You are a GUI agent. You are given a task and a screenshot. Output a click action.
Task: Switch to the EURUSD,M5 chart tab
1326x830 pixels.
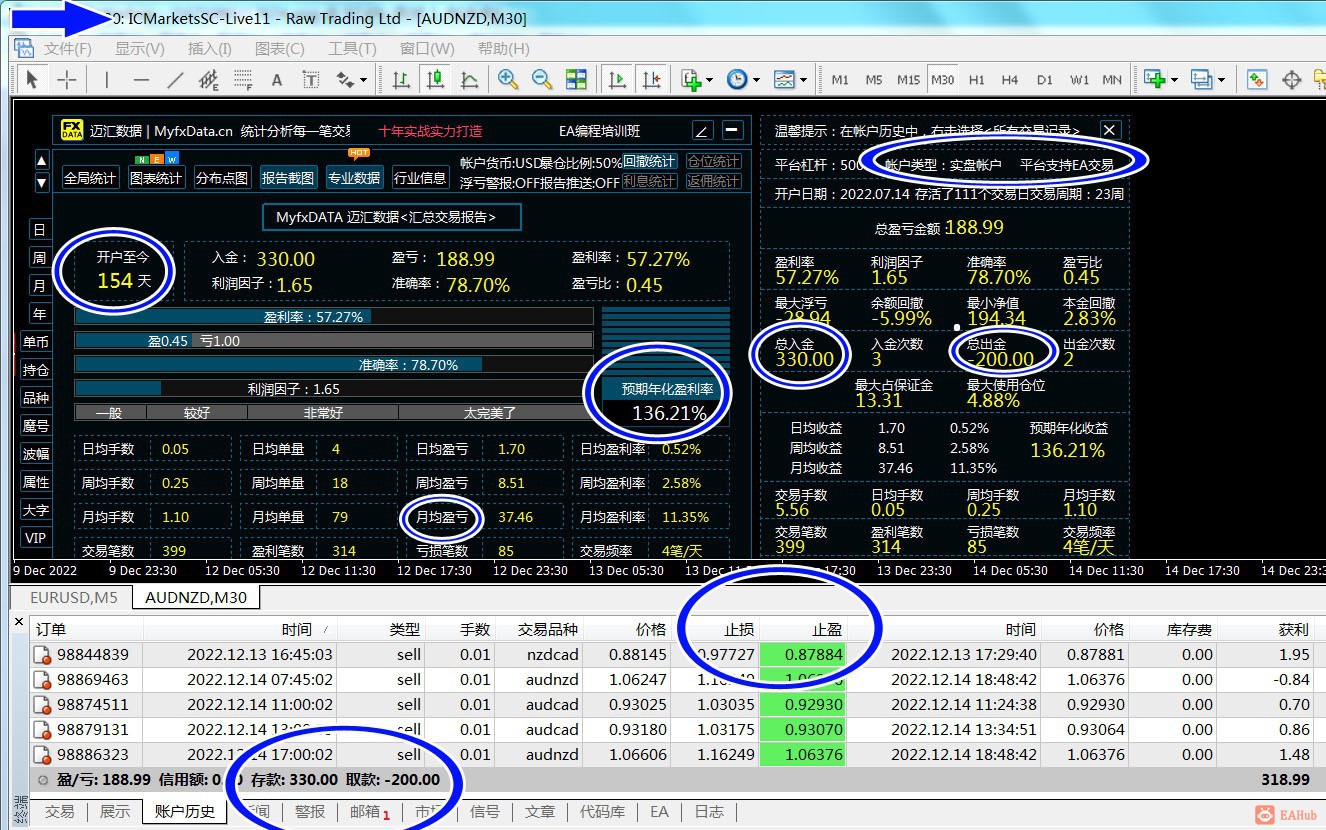point(74,598)
